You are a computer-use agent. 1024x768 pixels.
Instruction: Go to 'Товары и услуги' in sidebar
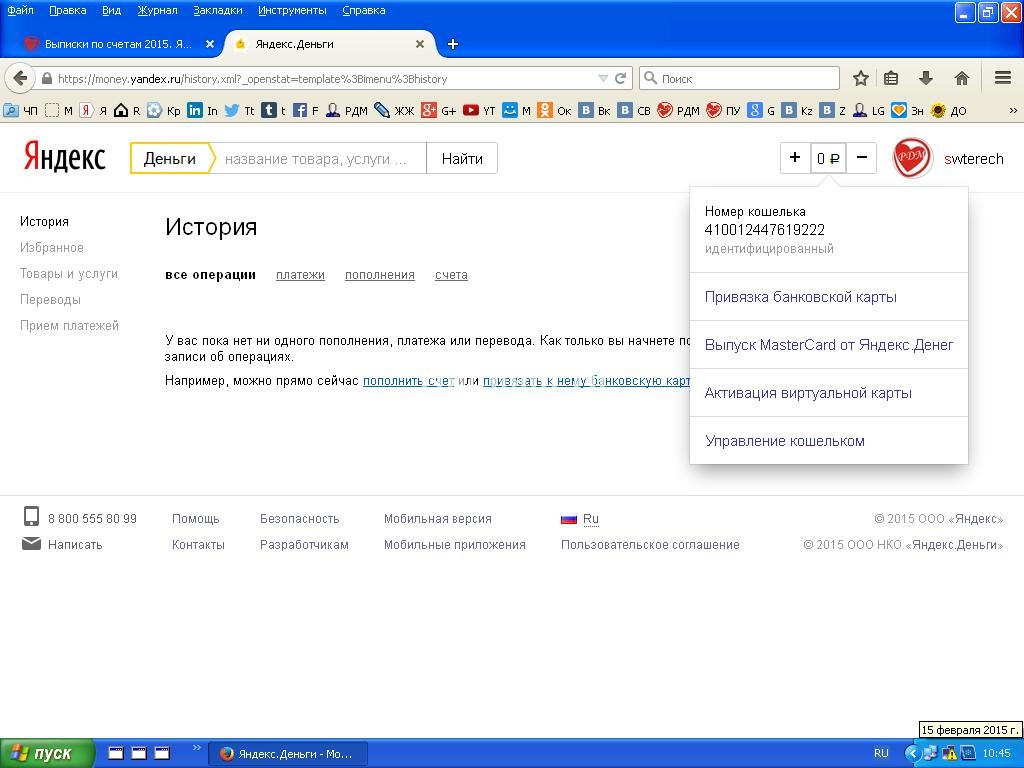69,274
